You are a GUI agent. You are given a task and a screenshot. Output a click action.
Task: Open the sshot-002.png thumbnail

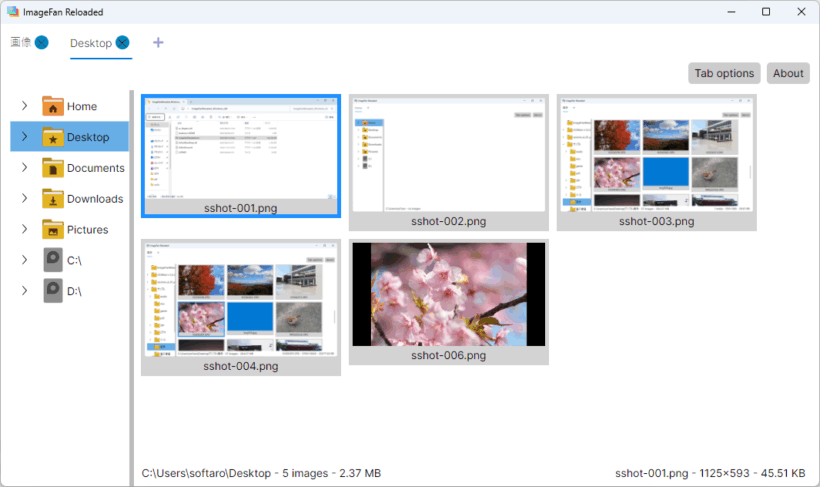coord(448,154)
